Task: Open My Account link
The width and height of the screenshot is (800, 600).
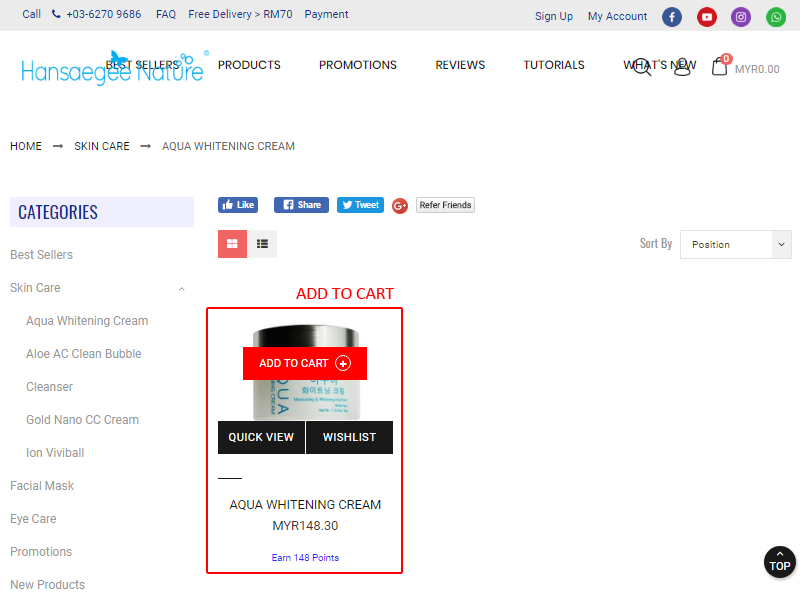Action: [x=617, y=16]
